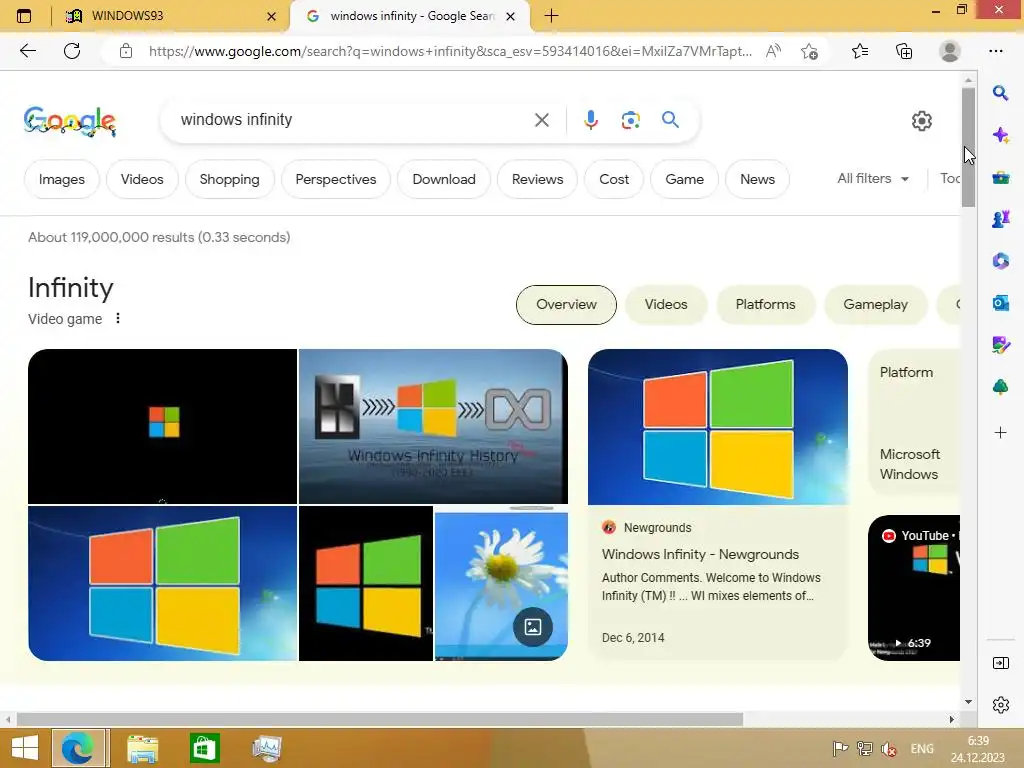Screen dimensions: 1024x768
Task: Play the YouTube 6:39 video
Action: pos(914,587)
